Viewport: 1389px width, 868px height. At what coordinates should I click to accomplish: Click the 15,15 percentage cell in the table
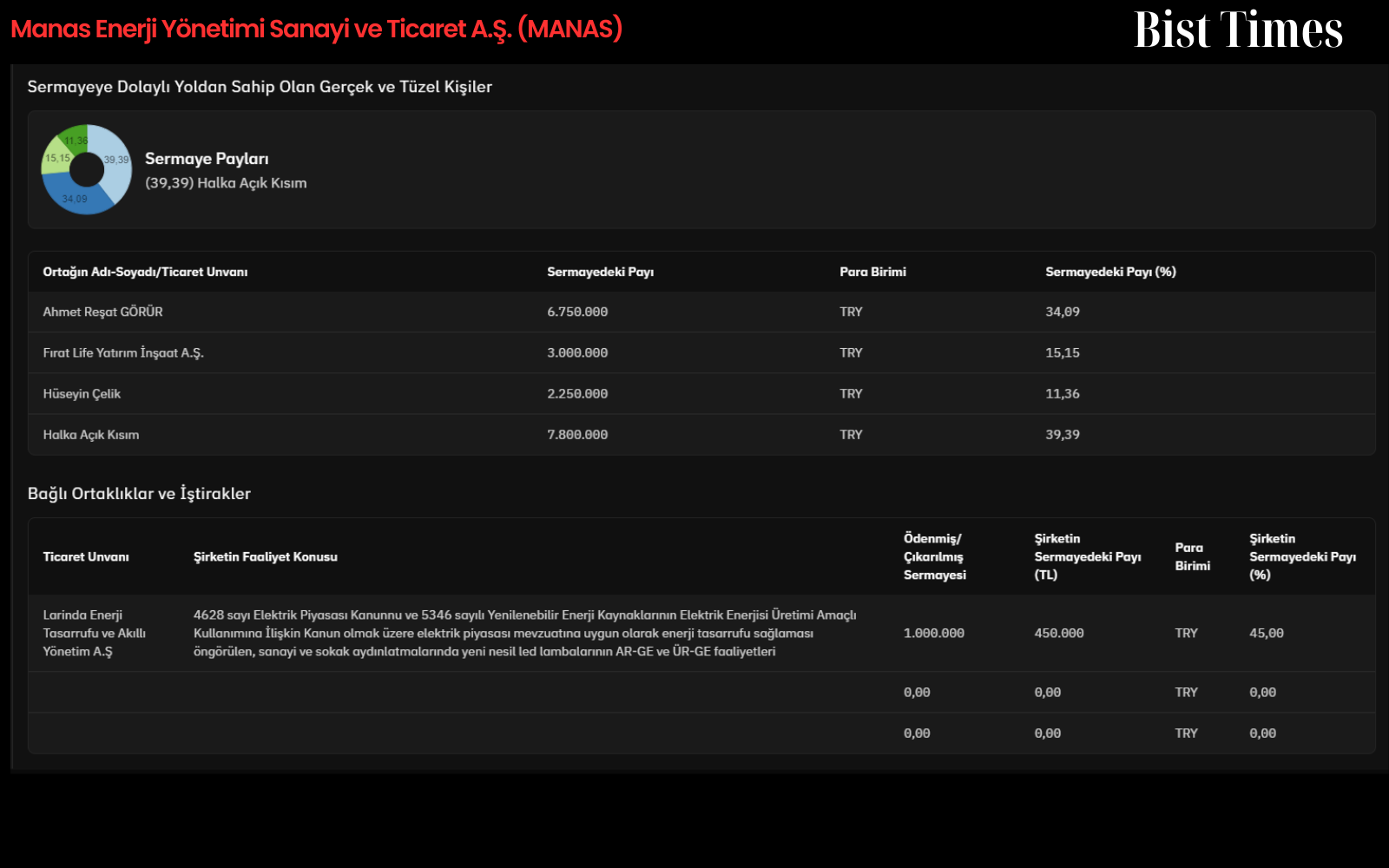(x=1063, y=352)
